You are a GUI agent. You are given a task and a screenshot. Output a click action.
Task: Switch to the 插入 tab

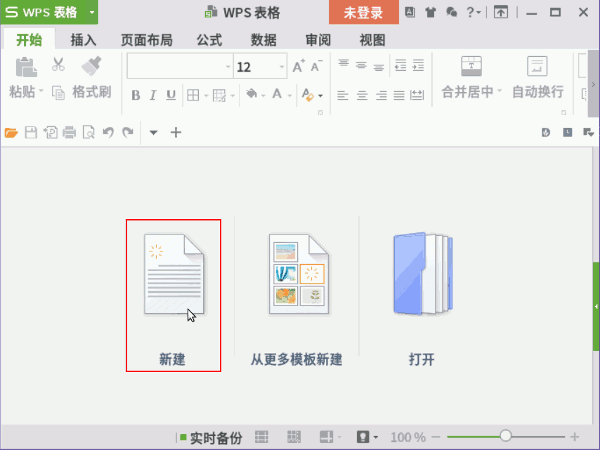point(83,40)
